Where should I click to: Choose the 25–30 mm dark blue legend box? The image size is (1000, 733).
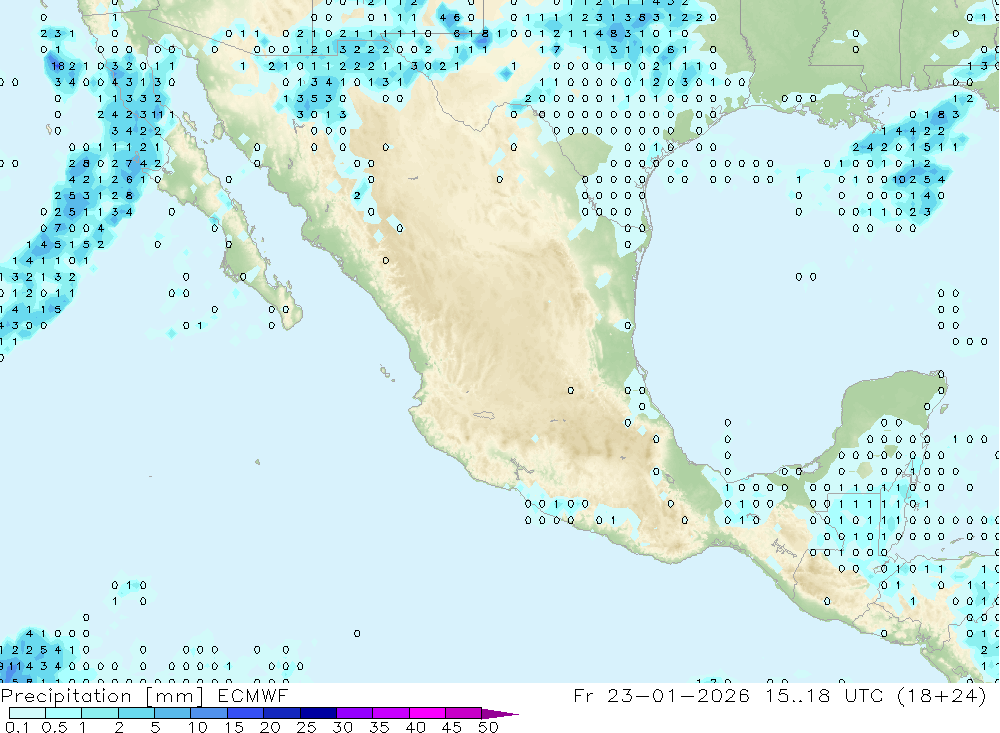pos(318,713)
